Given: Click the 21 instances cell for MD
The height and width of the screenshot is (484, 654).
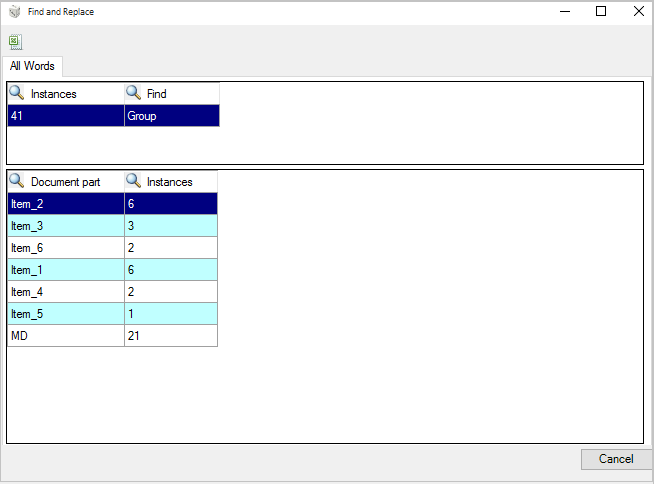Looking at the screenshot, I should pos(171,335).
